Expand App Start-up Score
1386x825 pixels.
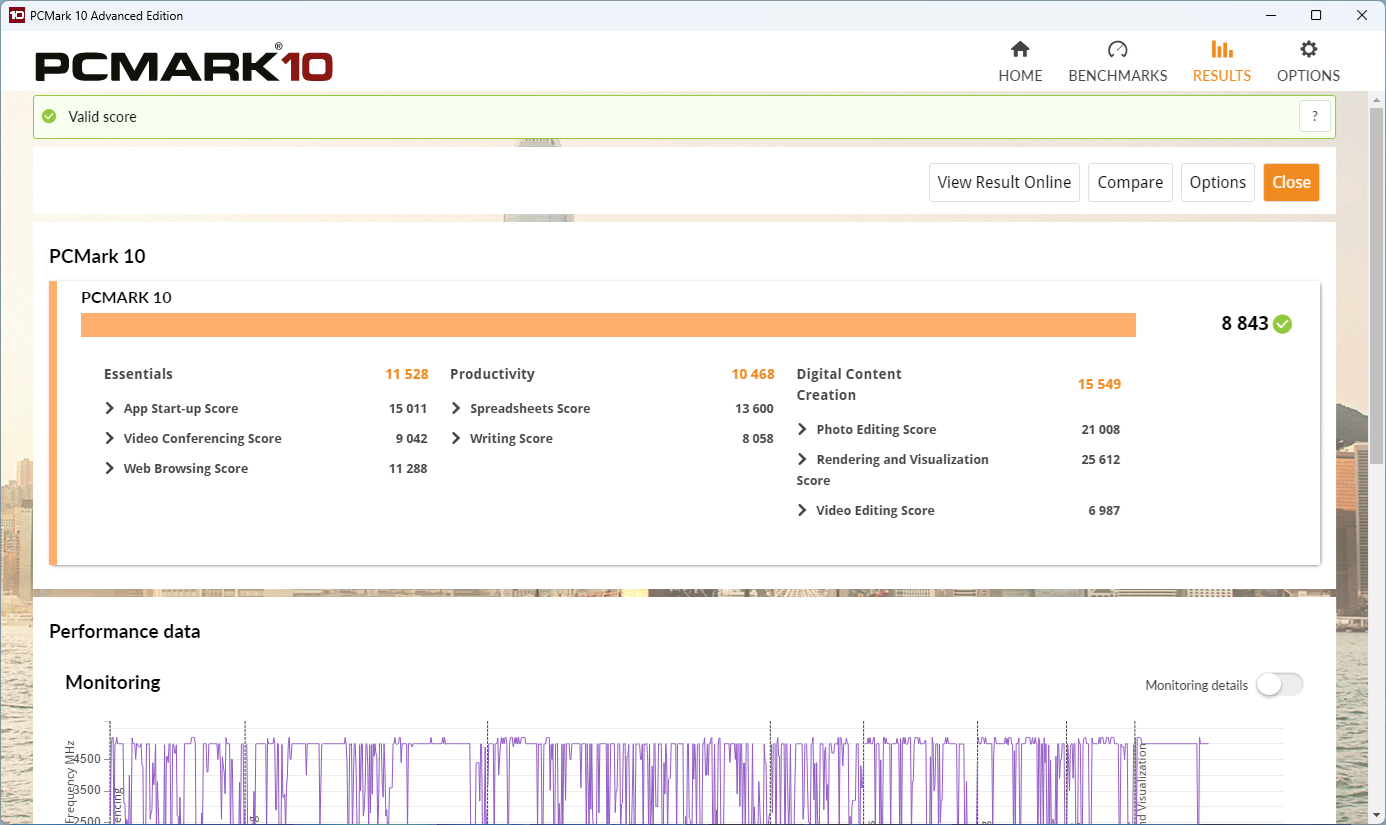(x=110, y=408)
